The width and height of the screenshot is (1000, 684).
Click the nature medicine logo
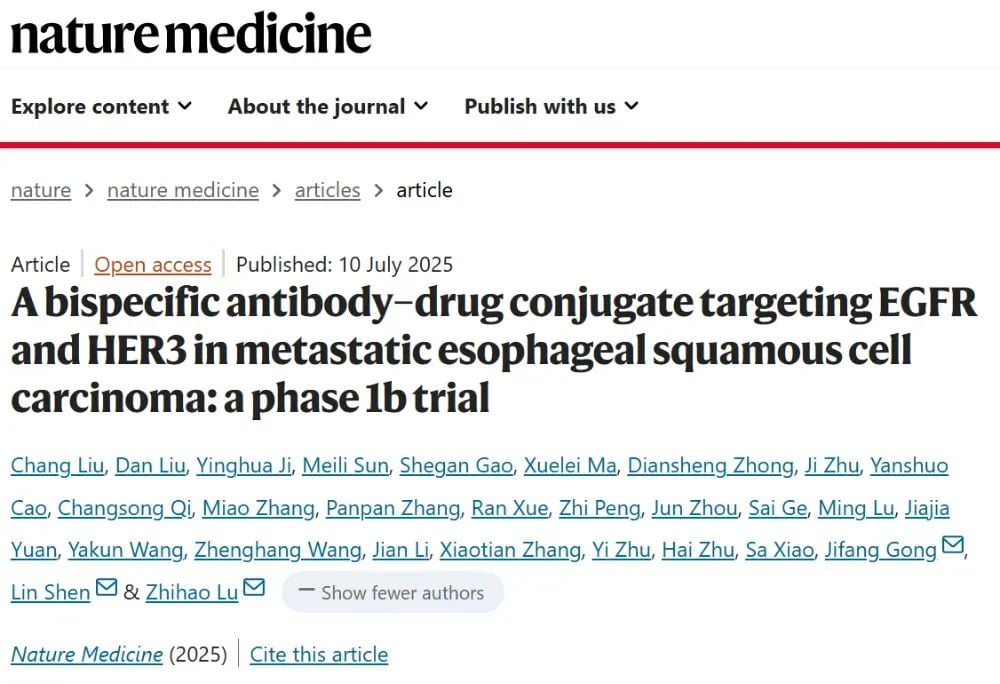(x=191, y=34)
